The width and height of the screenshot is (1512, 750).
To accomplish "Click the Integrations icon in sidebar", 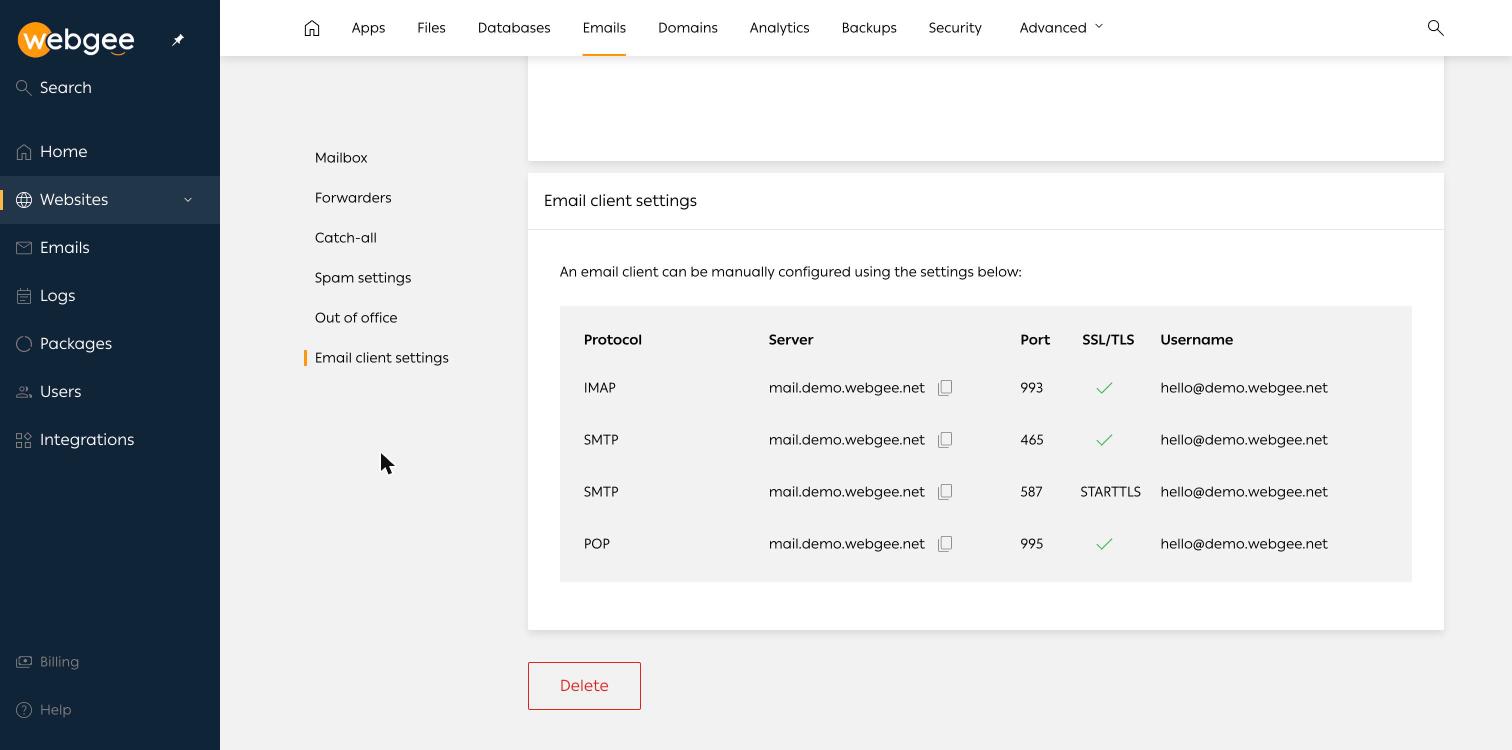I will click(24, 440).
